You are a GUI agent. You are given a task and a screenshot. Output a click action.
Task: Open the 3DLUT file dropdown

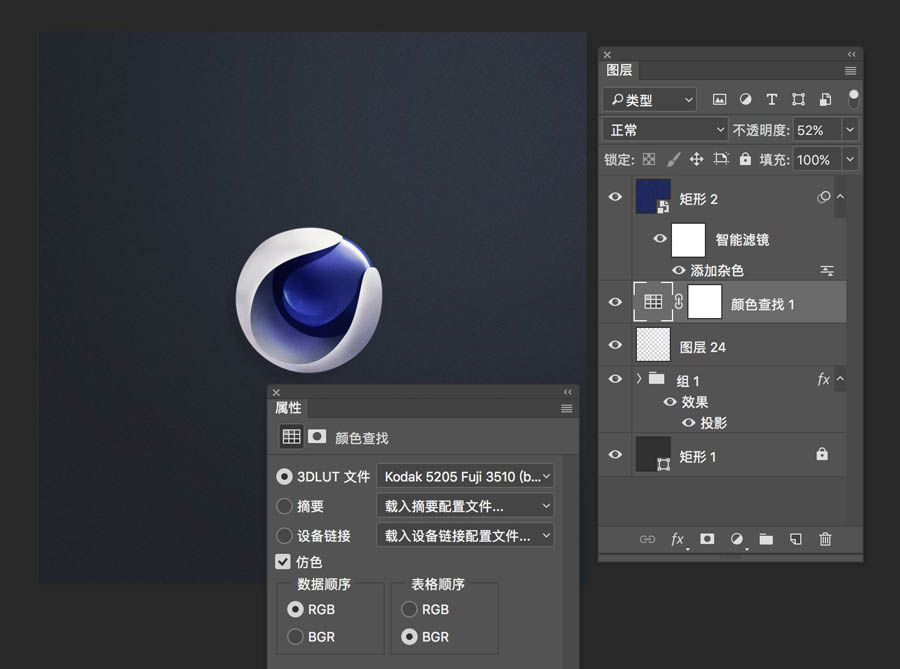click(465, 477)
